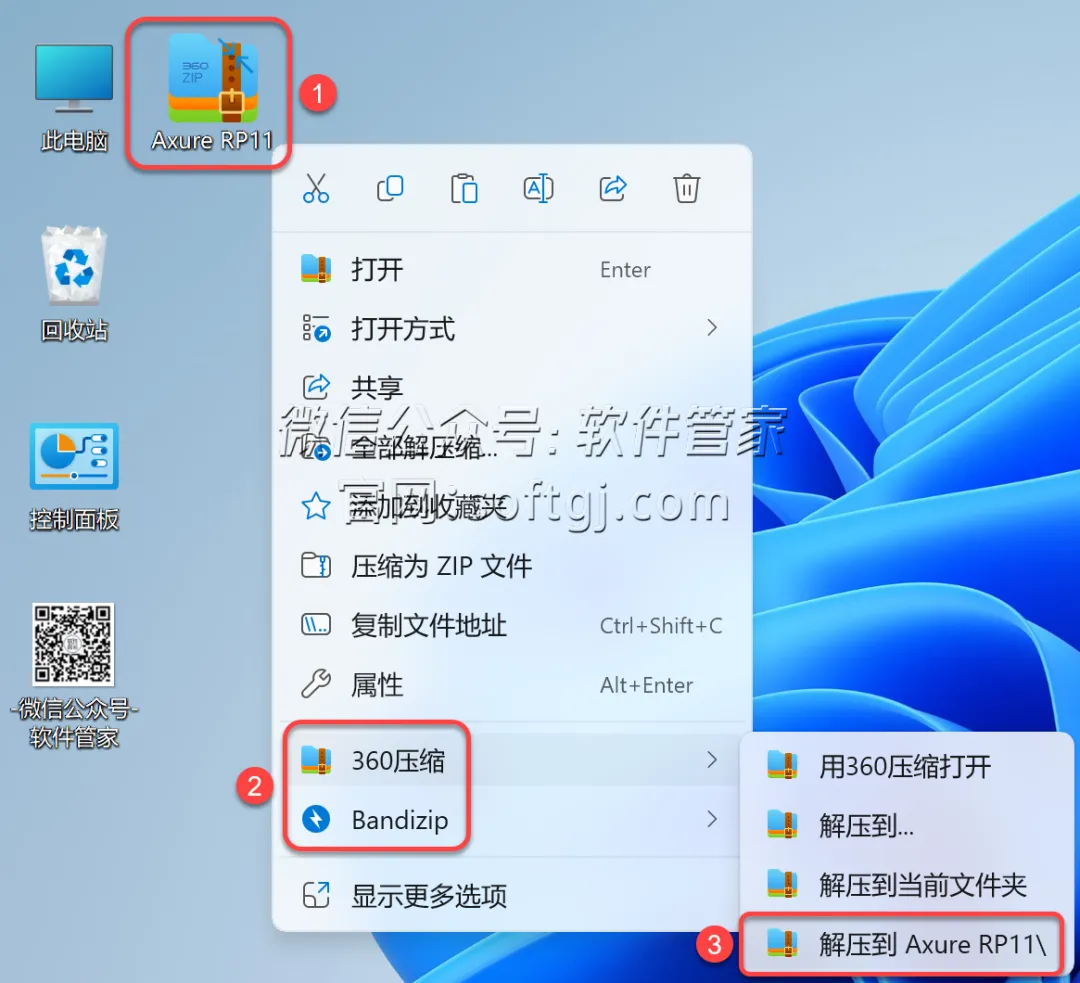
Task: Expand the Bandizip chevron arrow
Action: (x=712, y=819)
